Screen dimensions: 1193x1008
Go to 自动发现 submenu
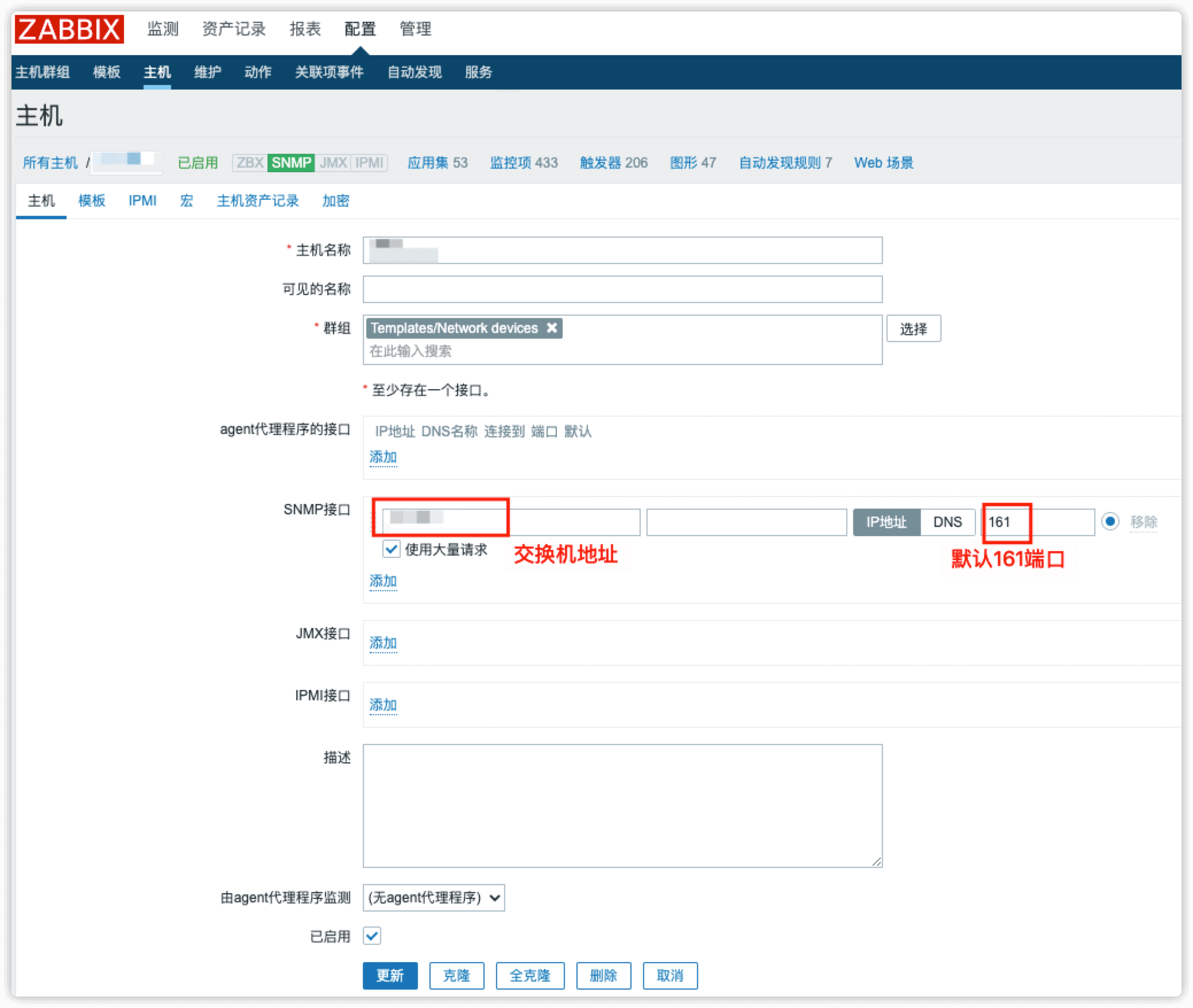pyautogui.click(x=414, y=72)
